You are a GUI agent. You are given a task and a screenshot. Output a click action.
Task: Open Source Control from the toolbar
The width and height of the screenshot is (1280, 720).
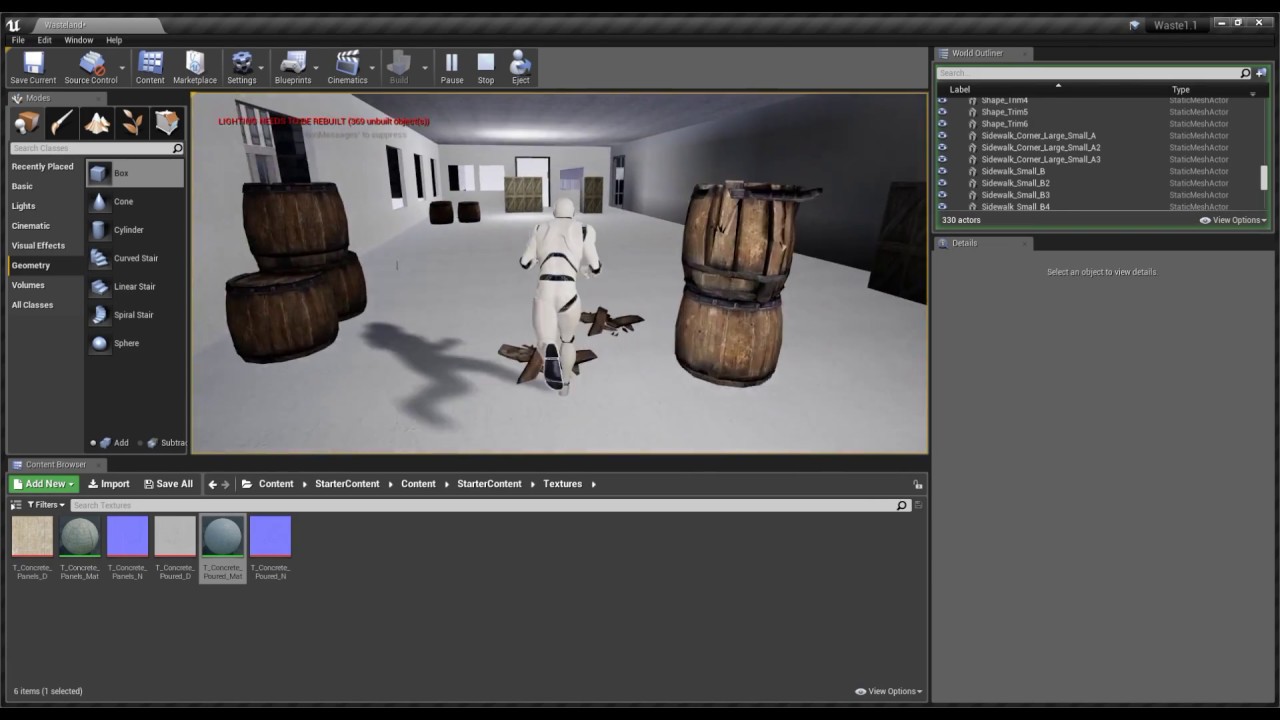91,68
